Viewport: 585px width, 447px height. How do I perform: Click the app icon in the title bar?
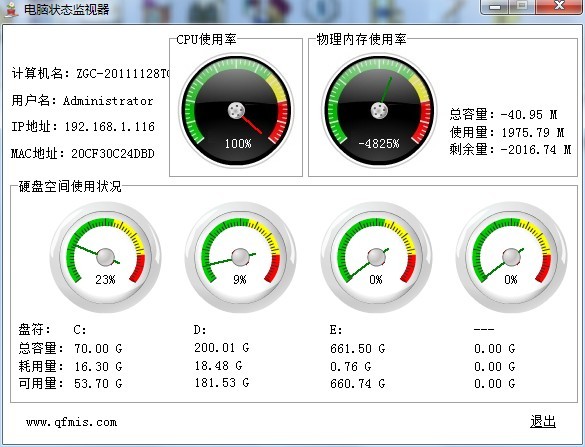tap(11, 9)
